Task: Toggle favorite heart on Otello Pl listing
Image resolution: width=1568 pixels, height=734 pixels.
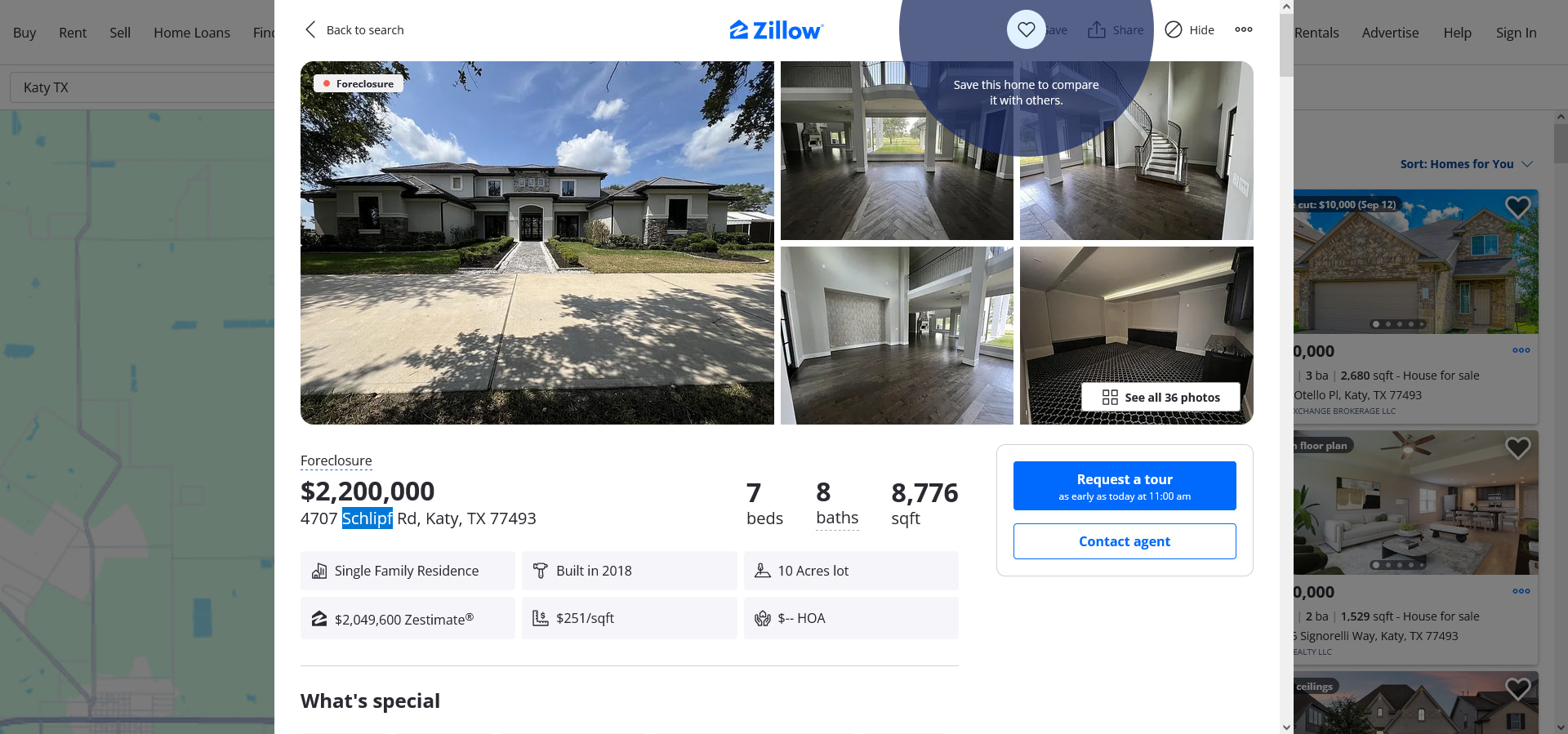Action: tap(1517, 207)
